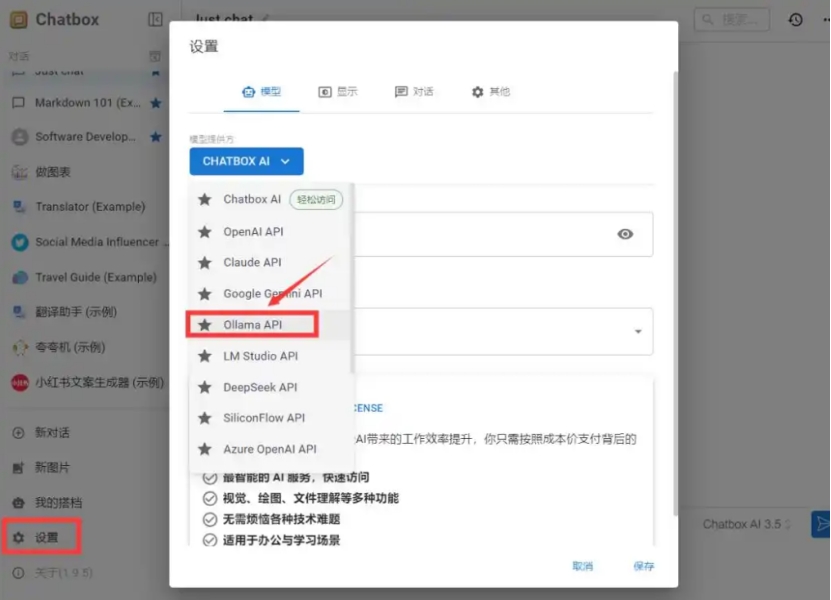Screen dimensions: 831x600
Task: Click the 新图片 icon
Action: (x=19, y=467)
